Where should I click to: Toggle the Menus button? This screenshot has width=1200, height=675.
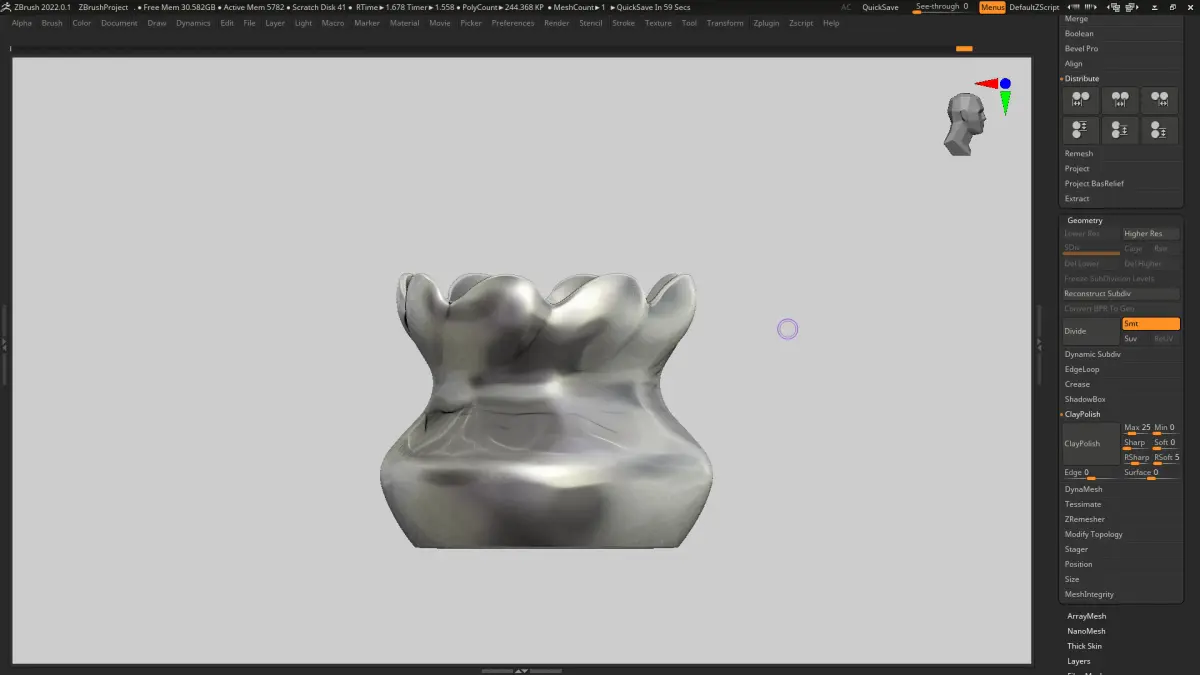point(992,7)
